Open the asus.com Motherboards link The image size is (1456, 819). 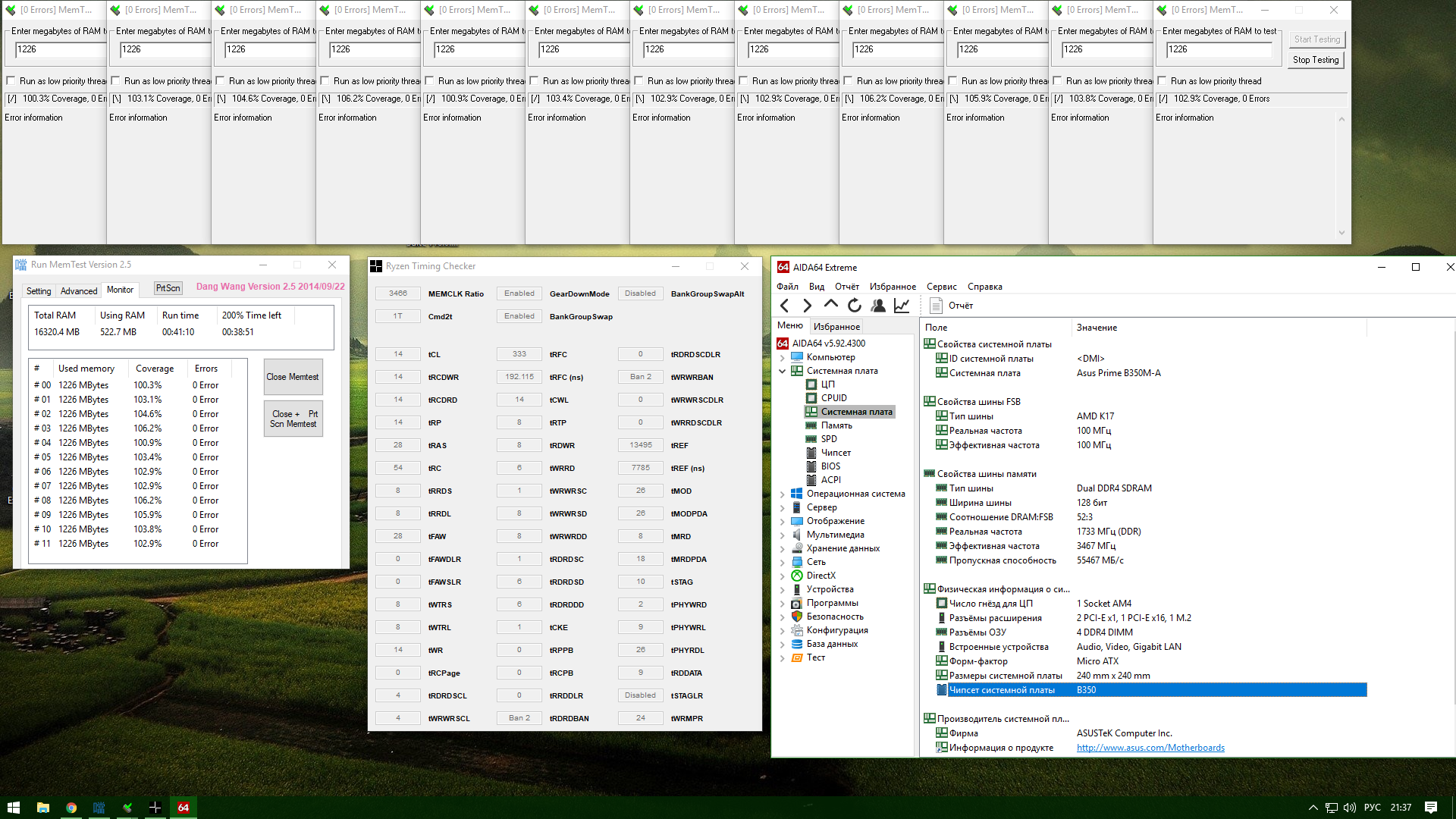click(x=1150, y=748)
